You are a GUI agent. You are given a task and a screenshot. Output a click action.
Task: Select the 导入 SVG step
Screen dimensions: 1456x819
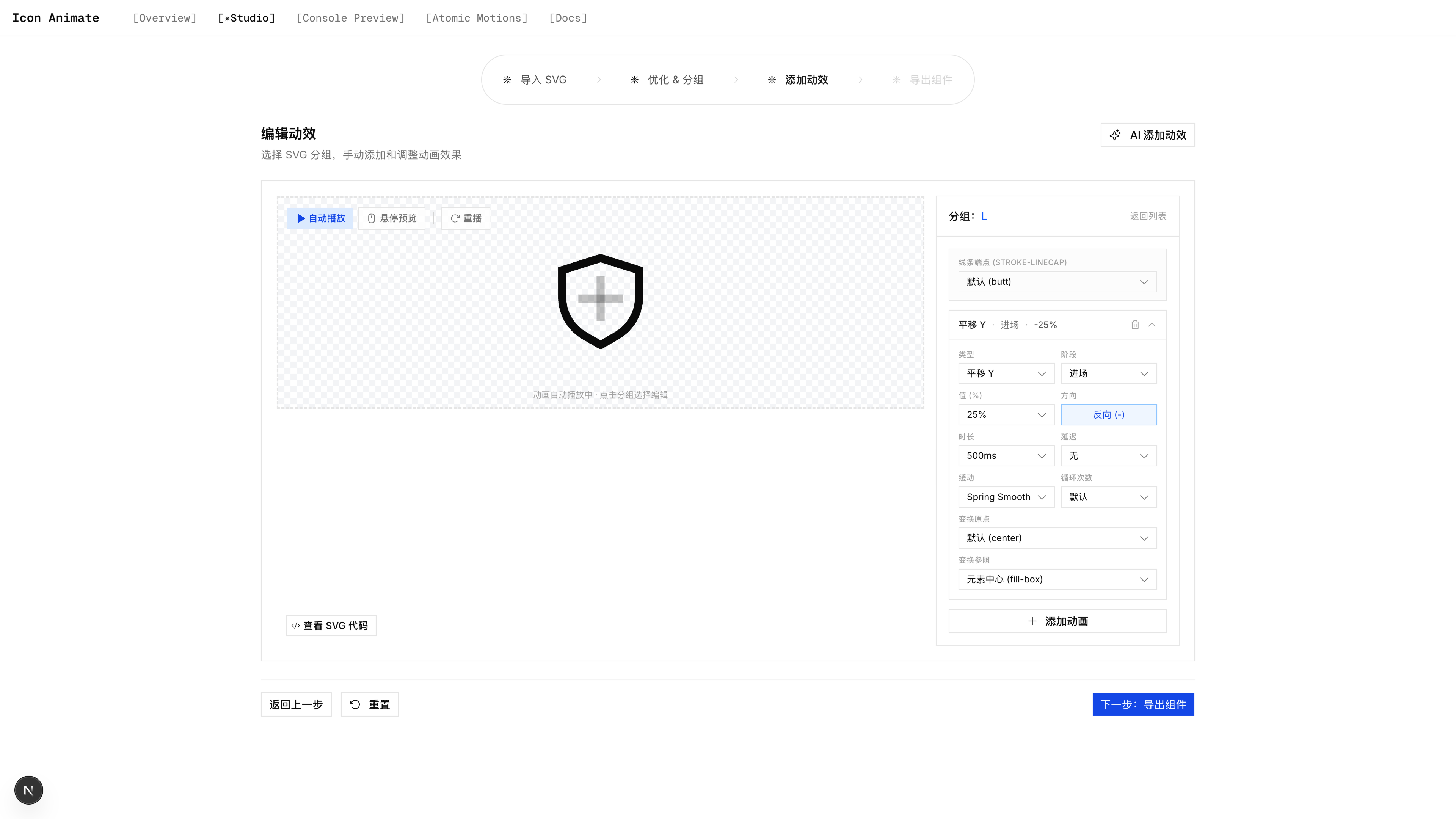(x=535, y=80)
